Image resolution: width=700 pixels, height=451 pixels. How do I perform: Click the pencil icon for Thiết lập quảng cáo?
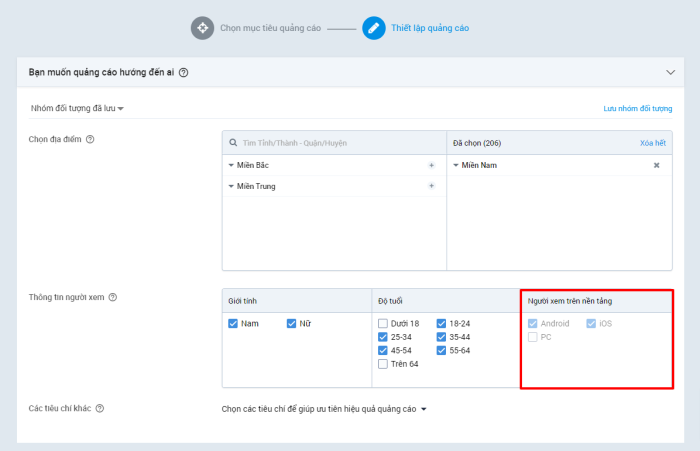374,28
